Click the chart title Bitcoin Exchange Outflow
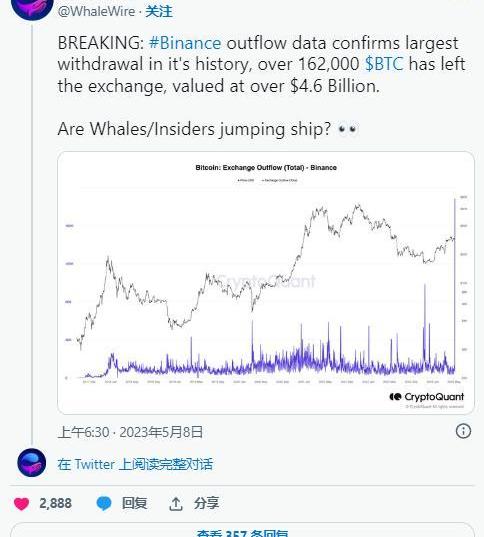 pos(266,167)
